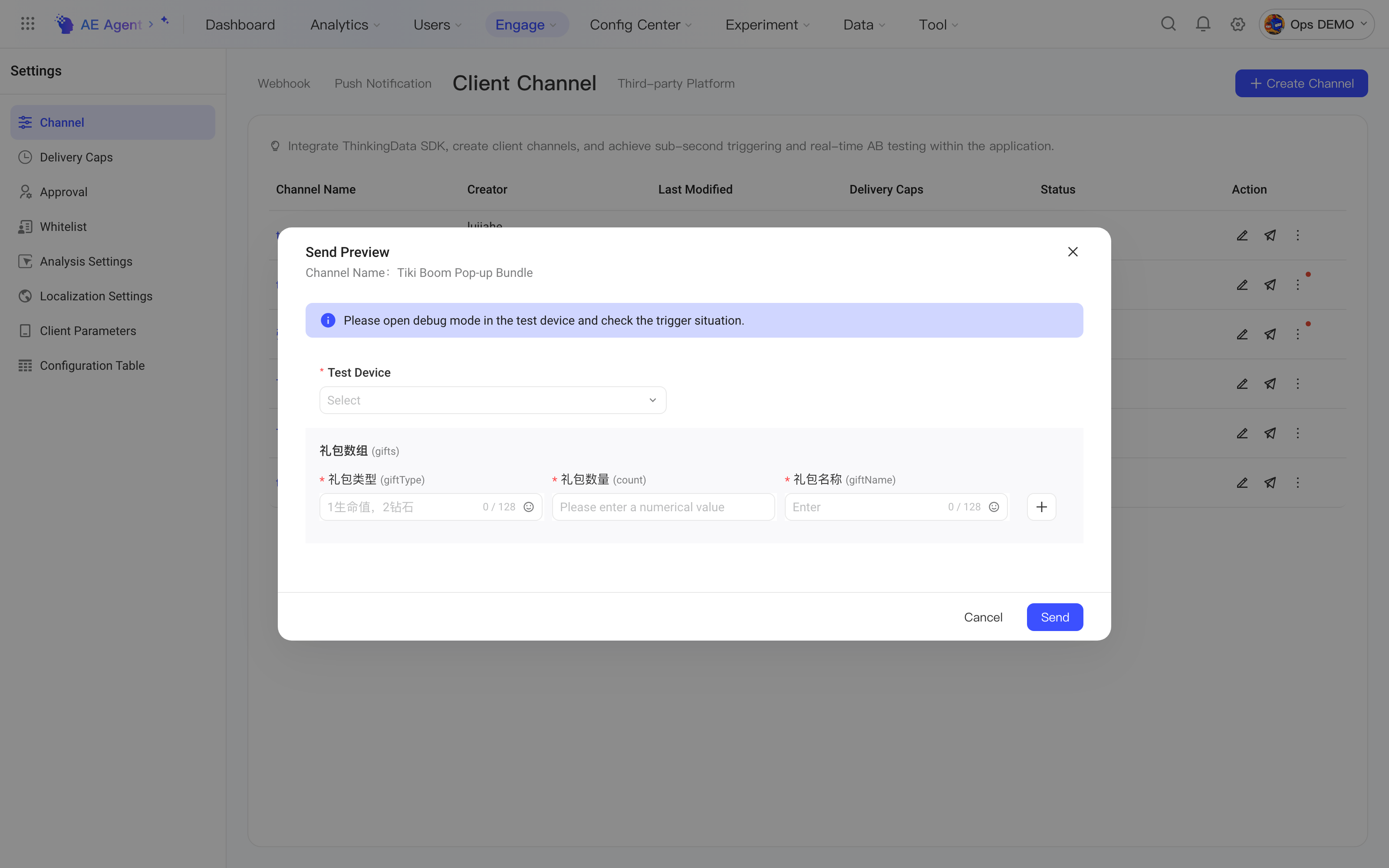Click the AE Agent logo icon
Image resolution: width=1389 pixels, height=868 pixels.
(x=64, y=24)
